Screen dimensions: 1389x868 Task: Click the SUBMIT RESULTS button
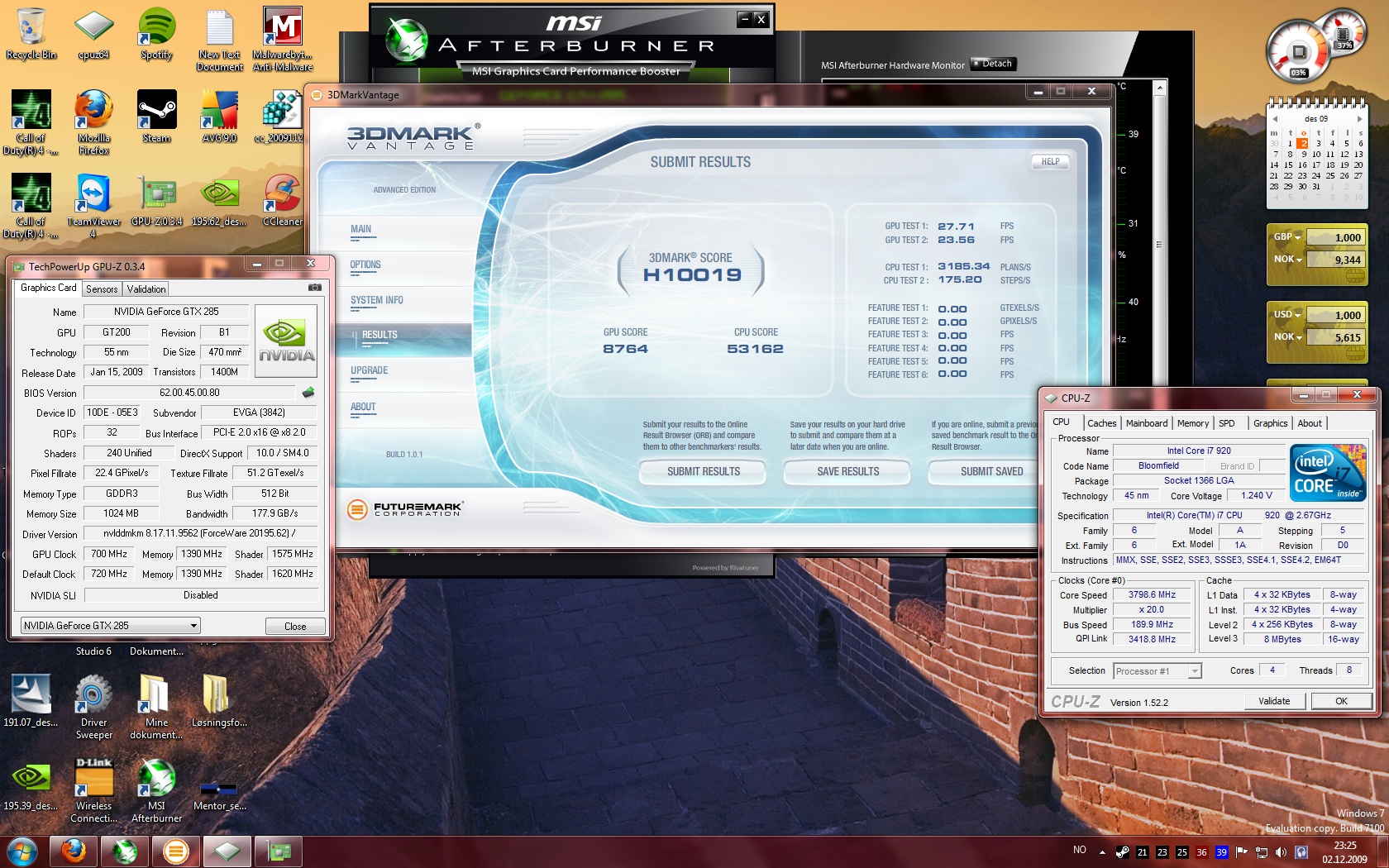pos(704,471)
